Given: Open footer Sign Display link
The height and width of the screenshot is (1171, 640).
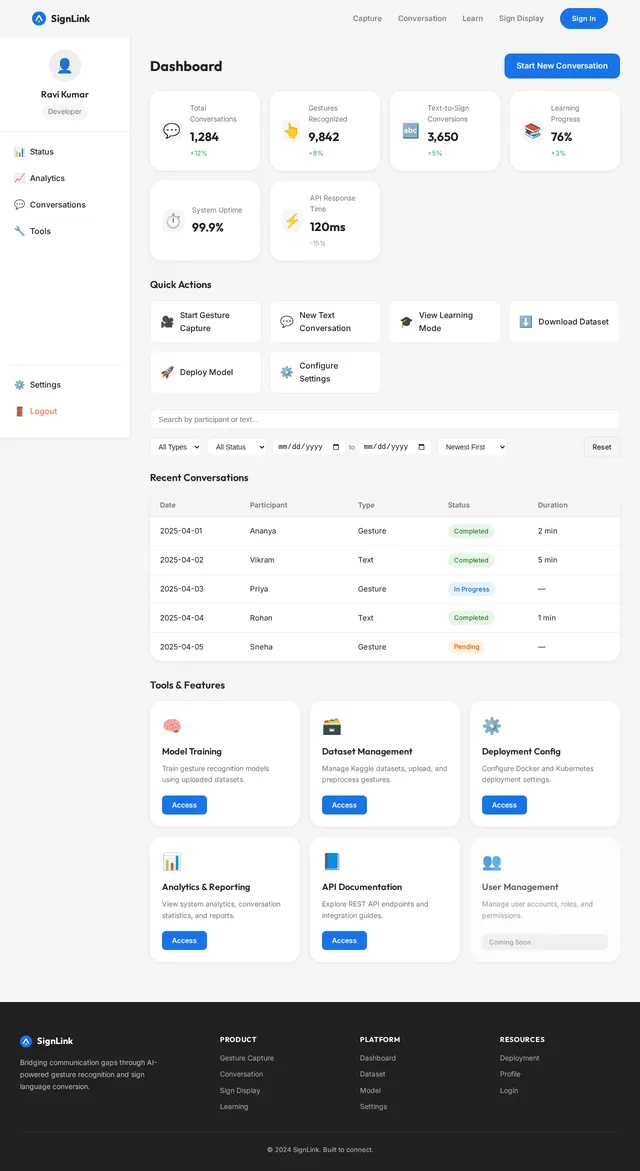Looking at the screenshot, I should [x=240, y=1090].
